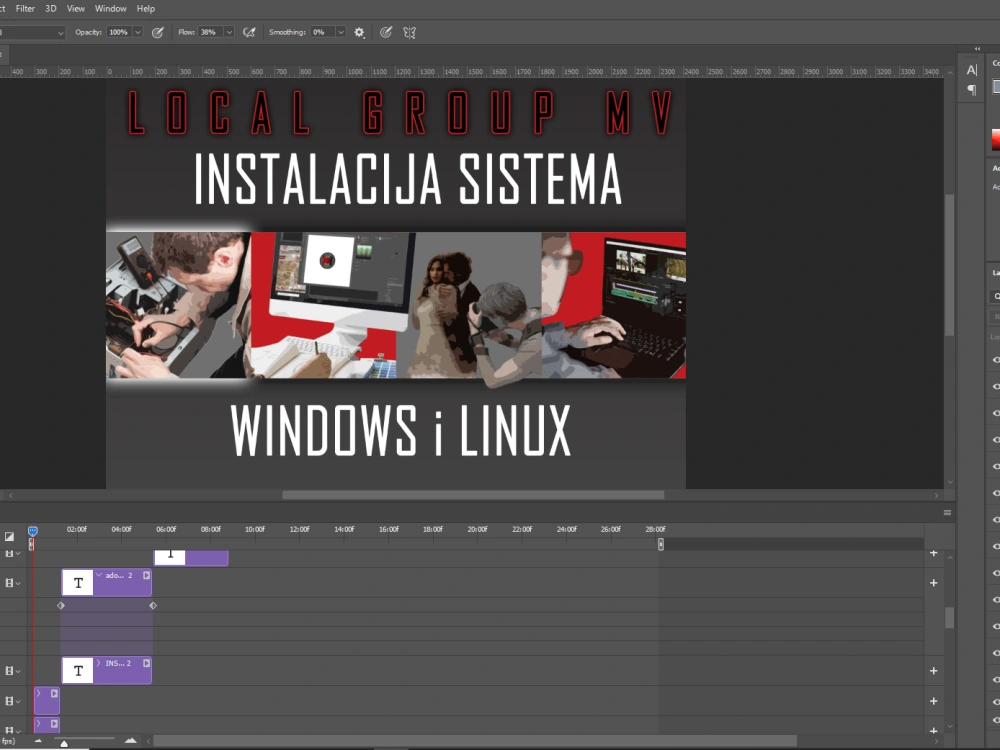The width and height of the screenshot is (1000, 750).
Task: Click the canvas horizontal scrollbar thumb
Action: click(x=473, y=495)
